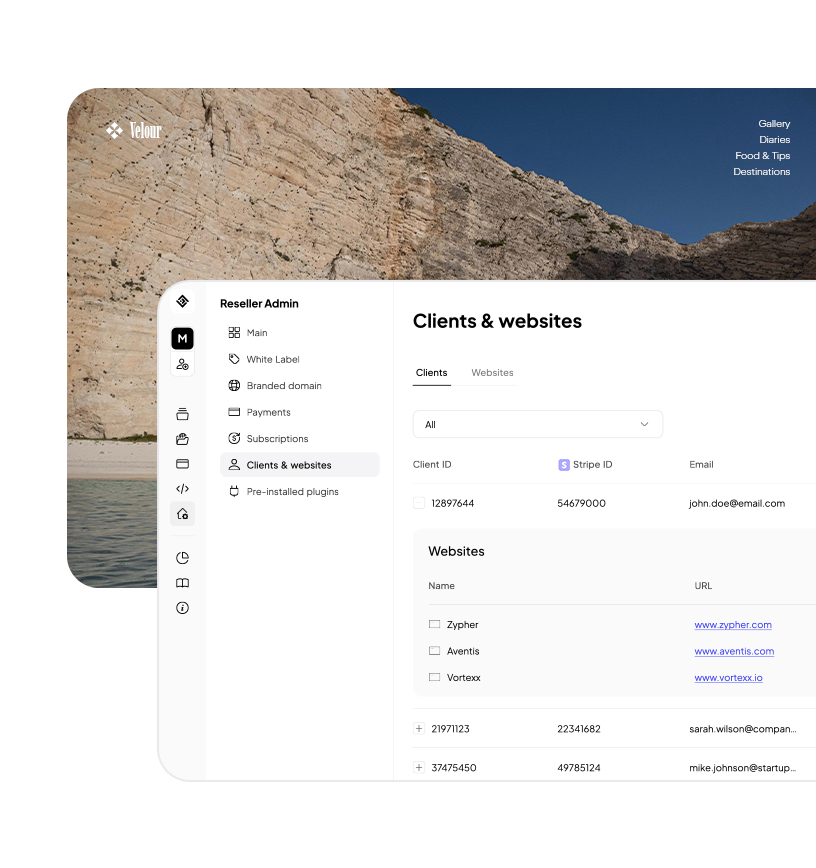Tick the checkbox next to Aventis

click(435, 650)
